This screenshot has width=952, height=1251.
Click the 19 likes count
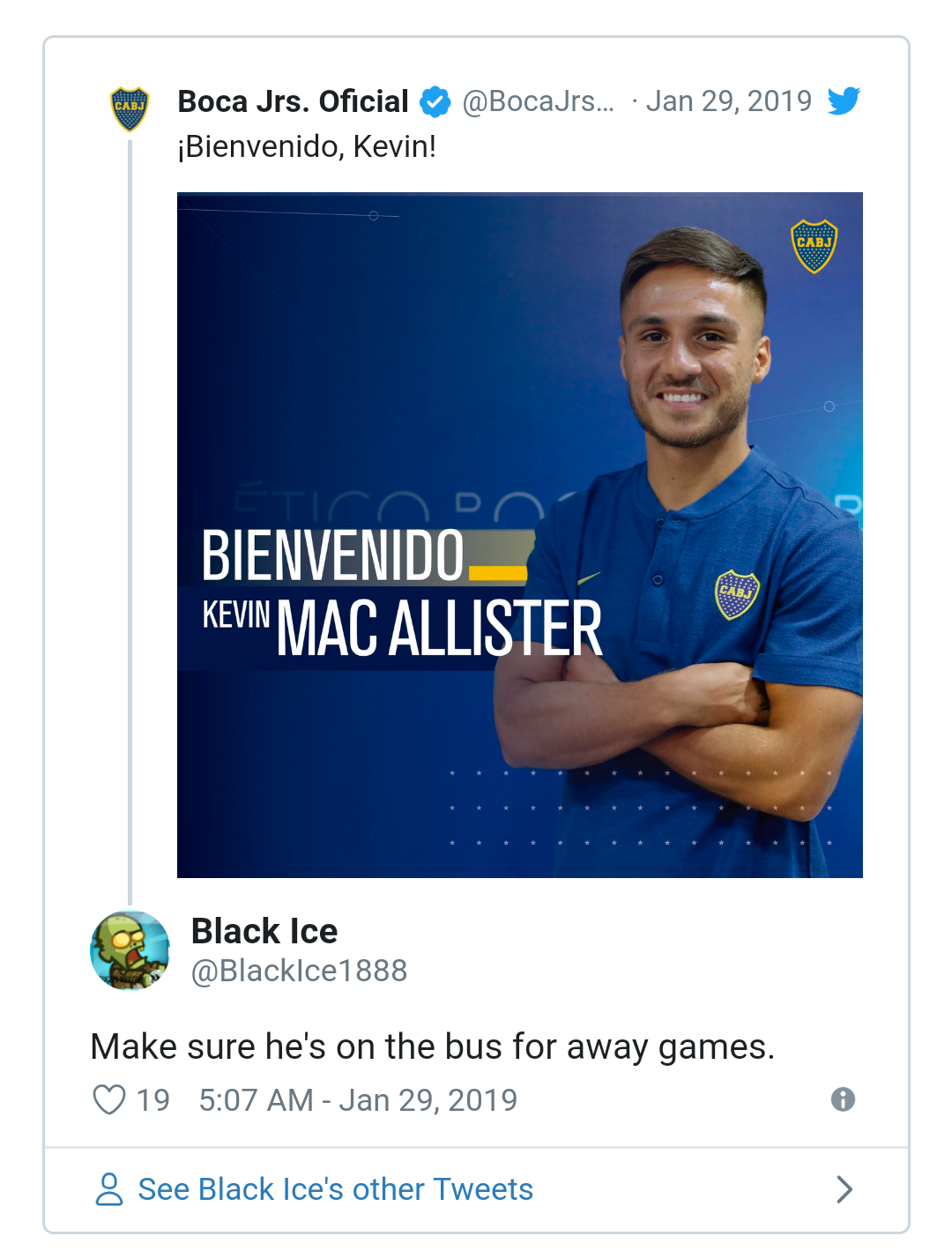coord(153,1100)
